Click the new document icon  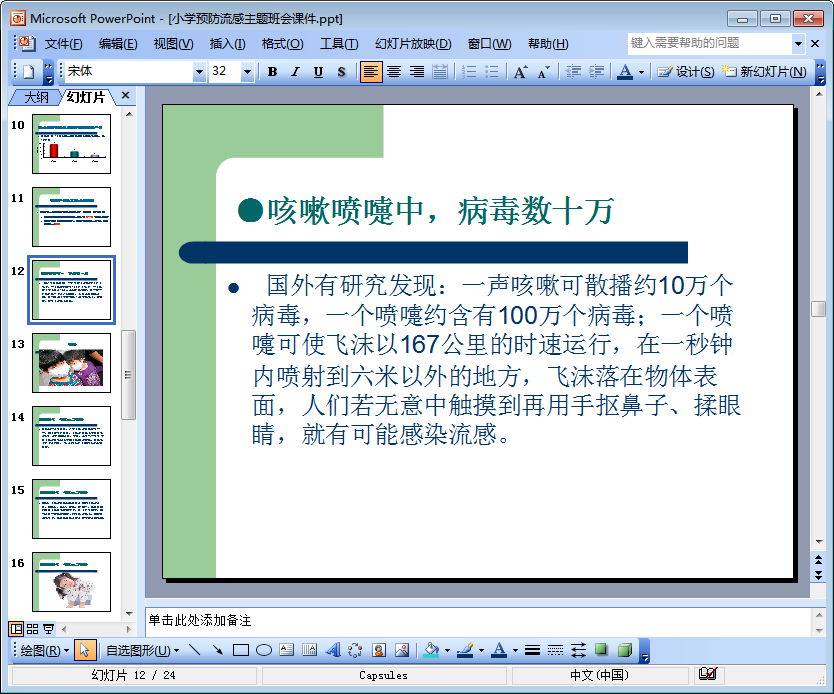point(29,72)
